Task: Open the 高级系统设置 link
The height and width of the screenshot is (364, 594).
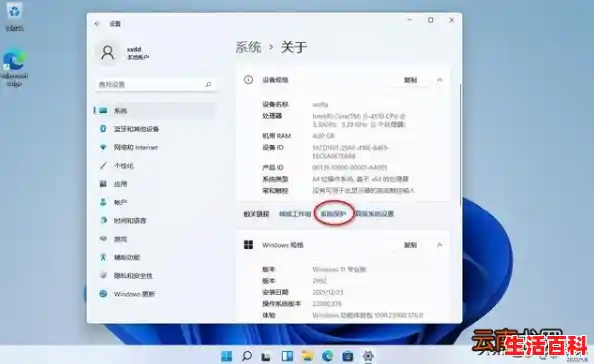Action: pyautogui.click(x=374, y=214)
